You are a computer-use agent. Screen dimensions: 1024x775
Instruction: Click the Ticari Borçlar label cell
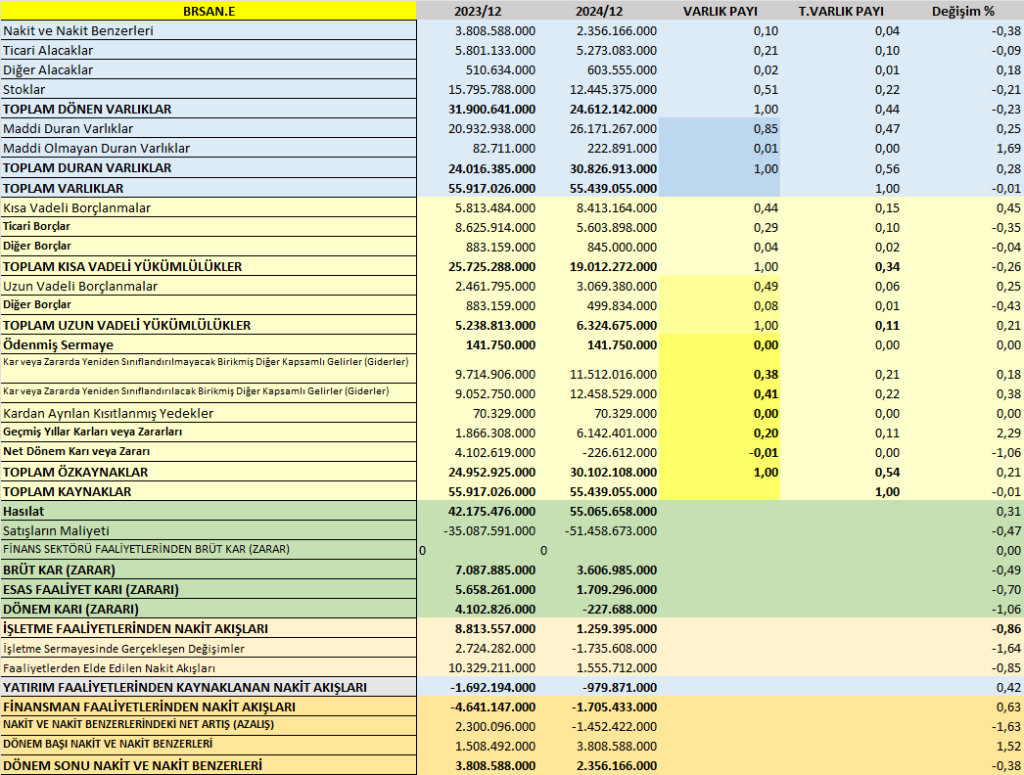tap(208, 227)
